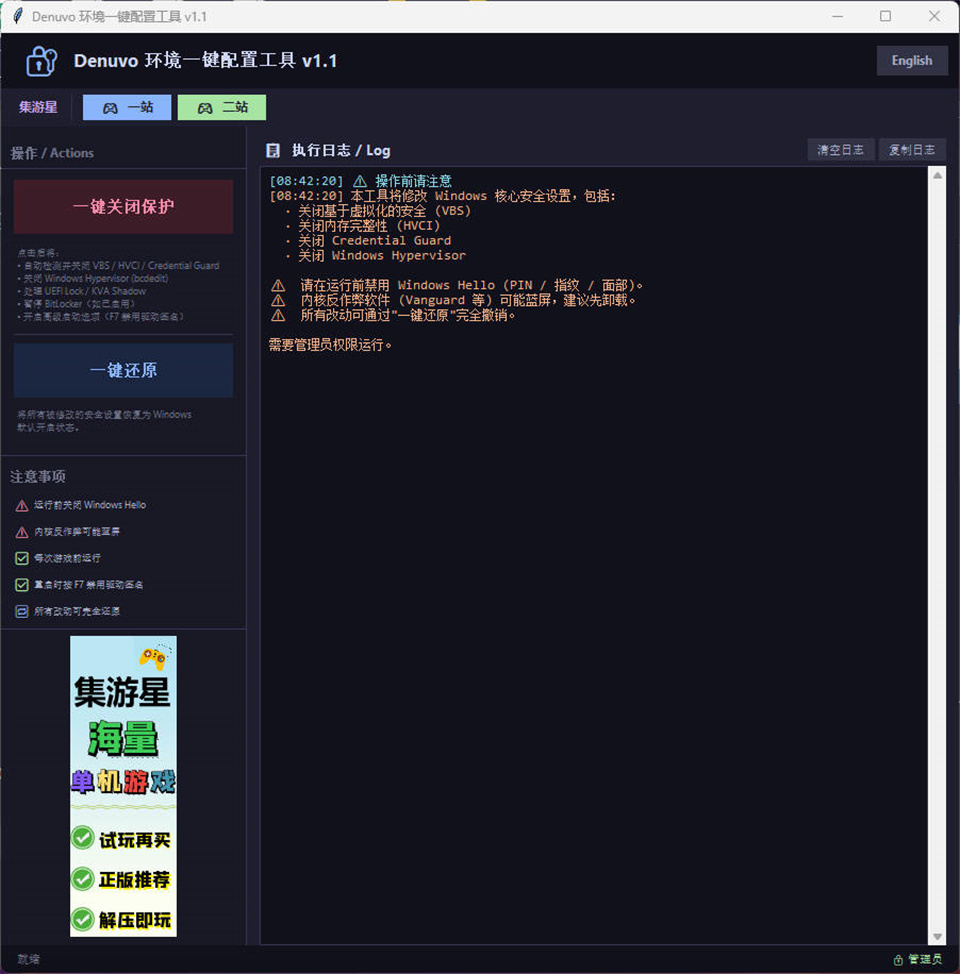
Task: Click the log scrollbar track
Action: pyautogui.click(x=938, y=556)
